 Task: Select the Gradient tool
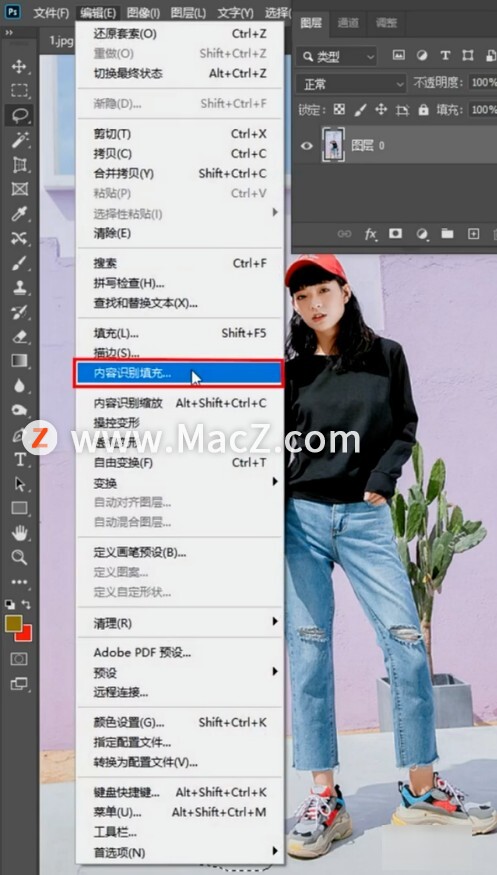tap(19, 361)
